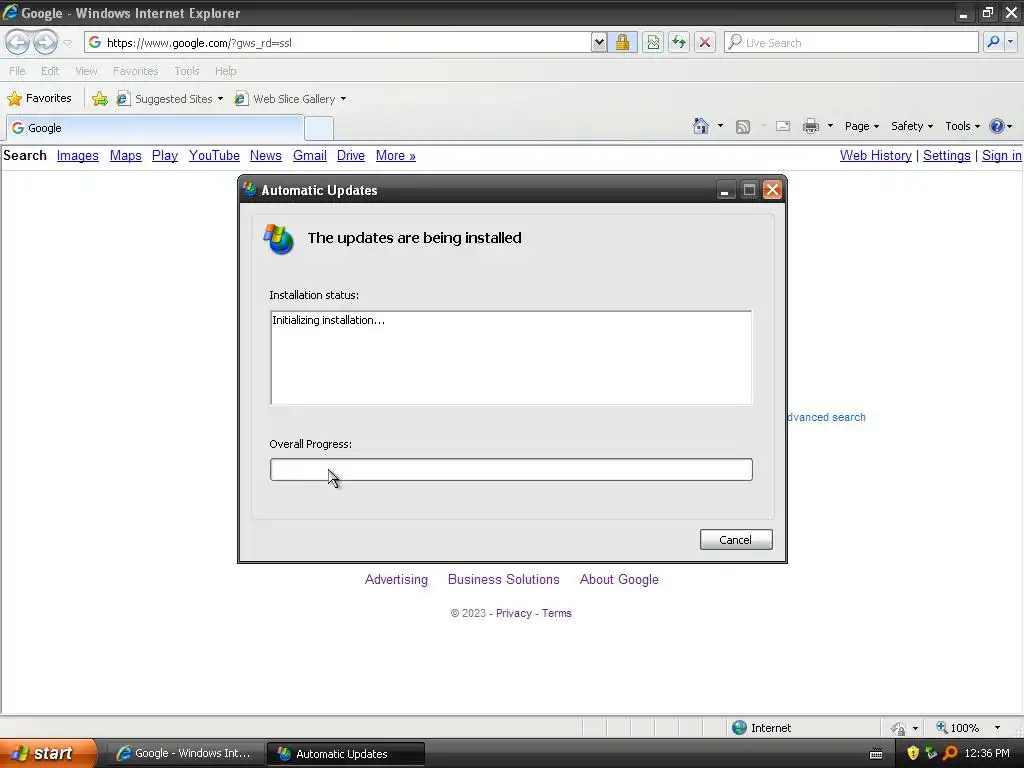This screenshot has width=1024, height=768.
Task: Click the Print icon
Action: (810, 126)
